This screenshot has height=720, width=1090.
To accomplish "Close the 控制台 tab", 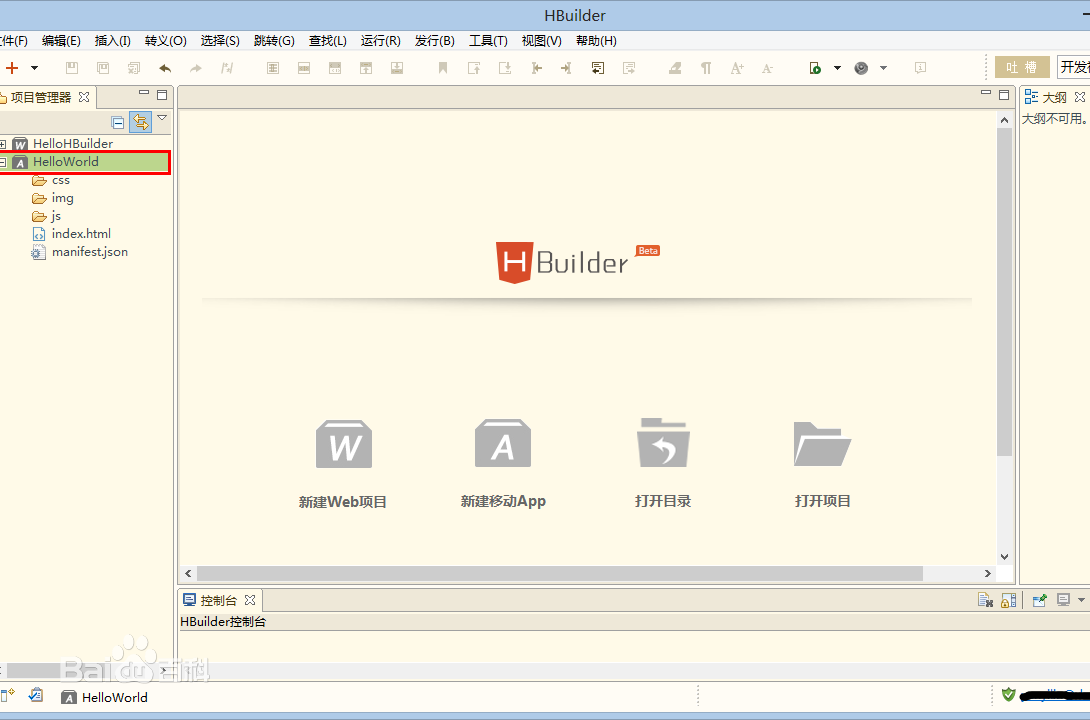I will coord(250,600).
